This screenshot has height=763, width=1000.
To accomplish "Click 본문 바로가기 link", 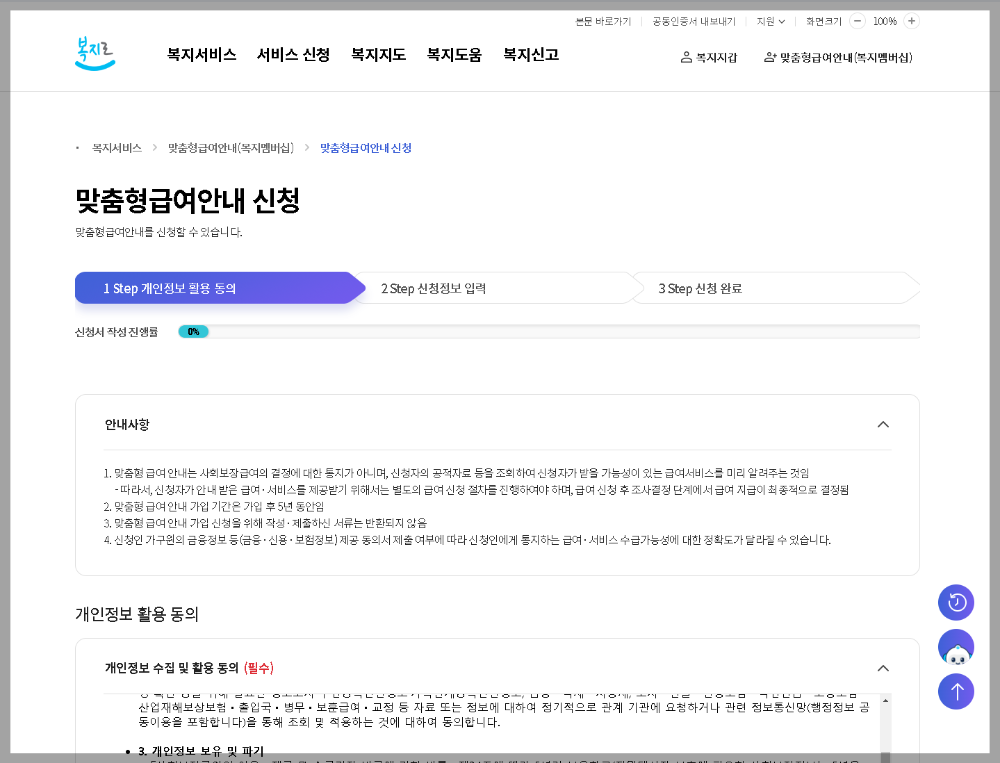I will pyautogui.click(x=603, y=22).
